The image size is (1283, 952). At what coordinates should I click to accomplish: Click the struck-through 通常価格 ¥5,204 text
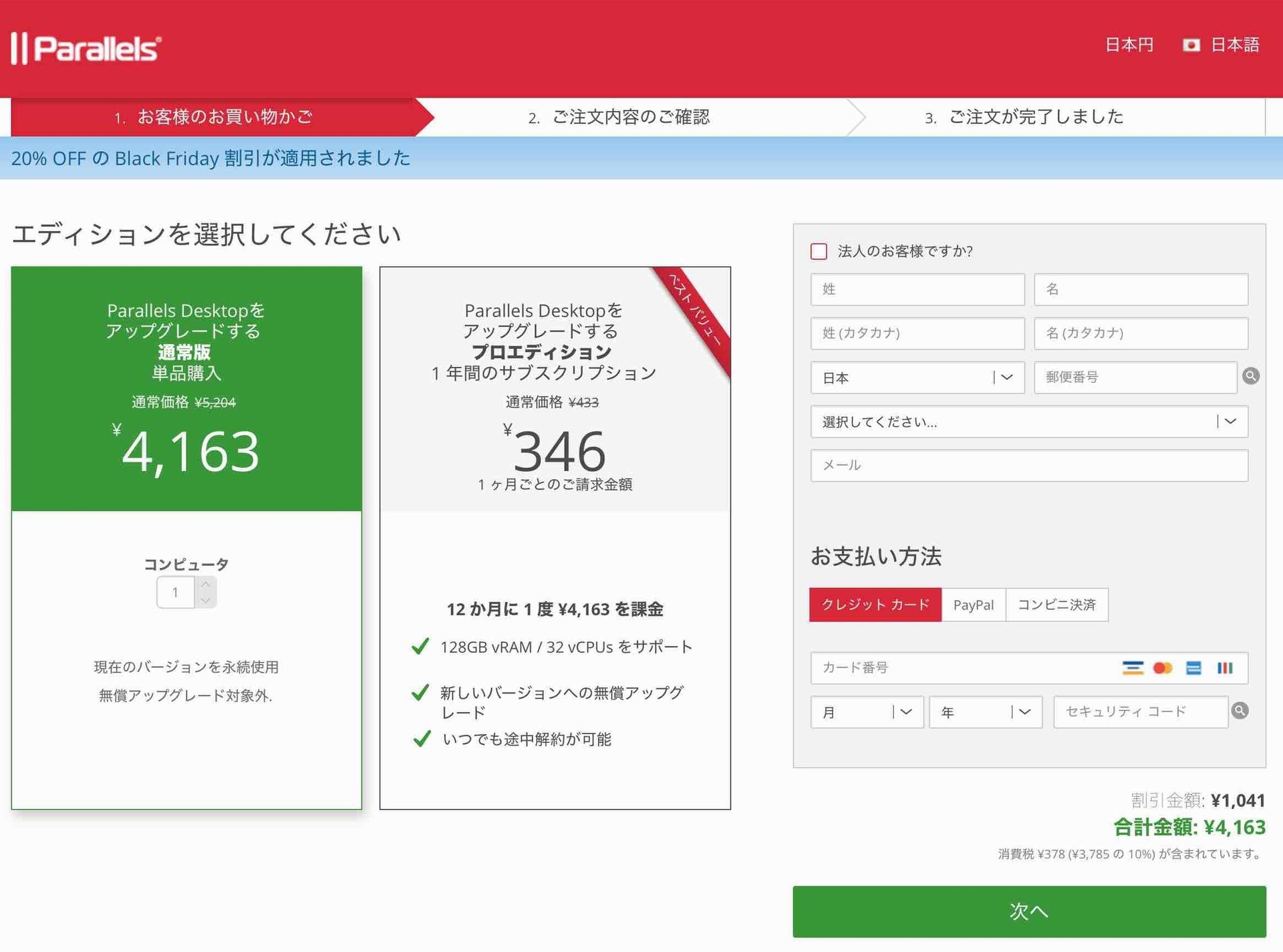tap(184, 402)
